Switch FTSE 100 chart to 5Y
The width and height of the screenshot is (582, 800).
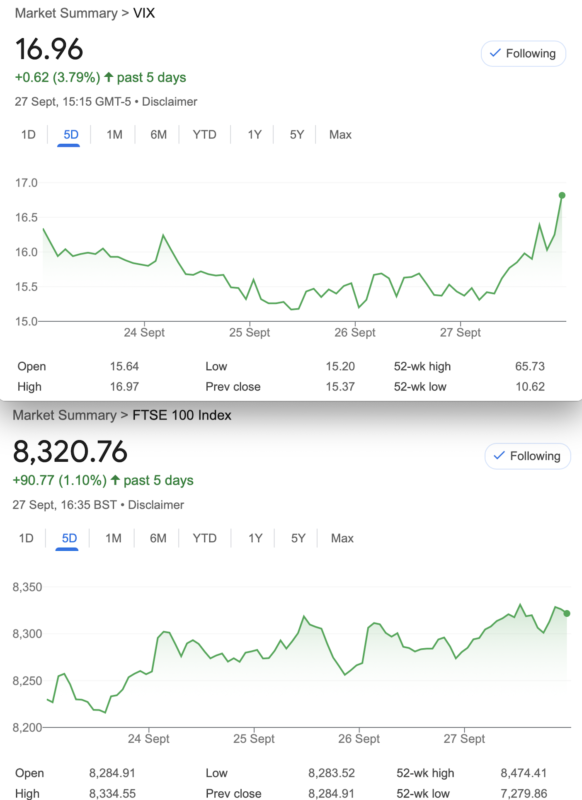point(298,538)
